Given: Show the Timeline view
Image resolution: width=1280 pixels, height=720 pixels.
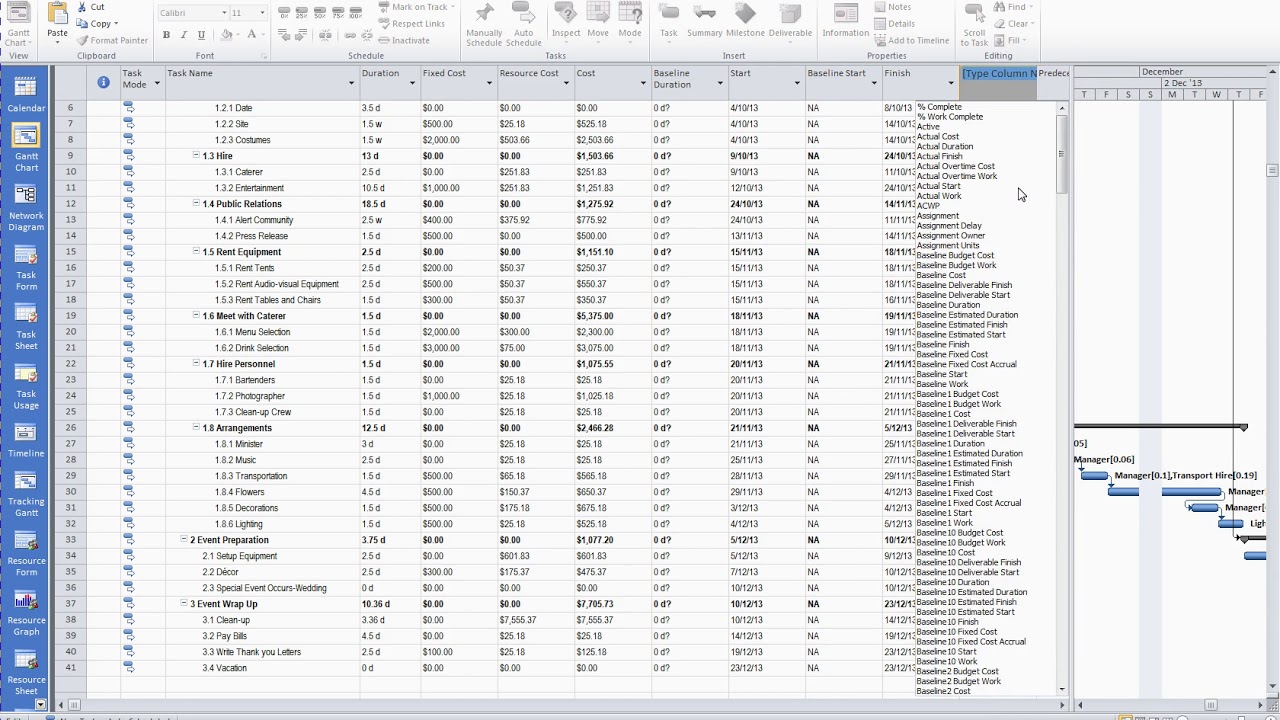Looking at the screenshot, I should point(26,440).
